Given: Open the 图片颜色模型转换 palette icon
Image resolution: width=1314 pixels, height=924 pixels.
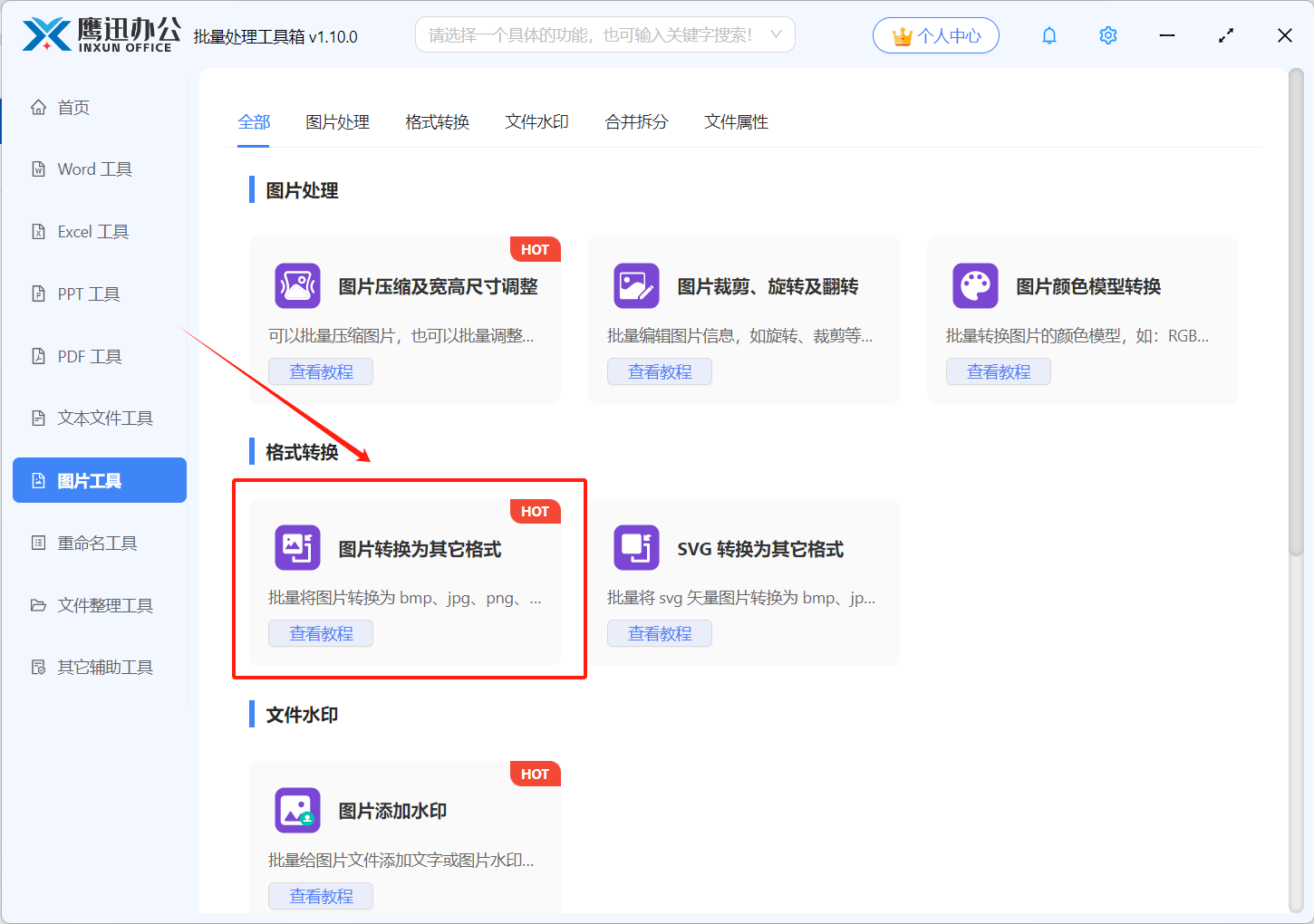Looking at the screenshot, I should pos(975,285).
